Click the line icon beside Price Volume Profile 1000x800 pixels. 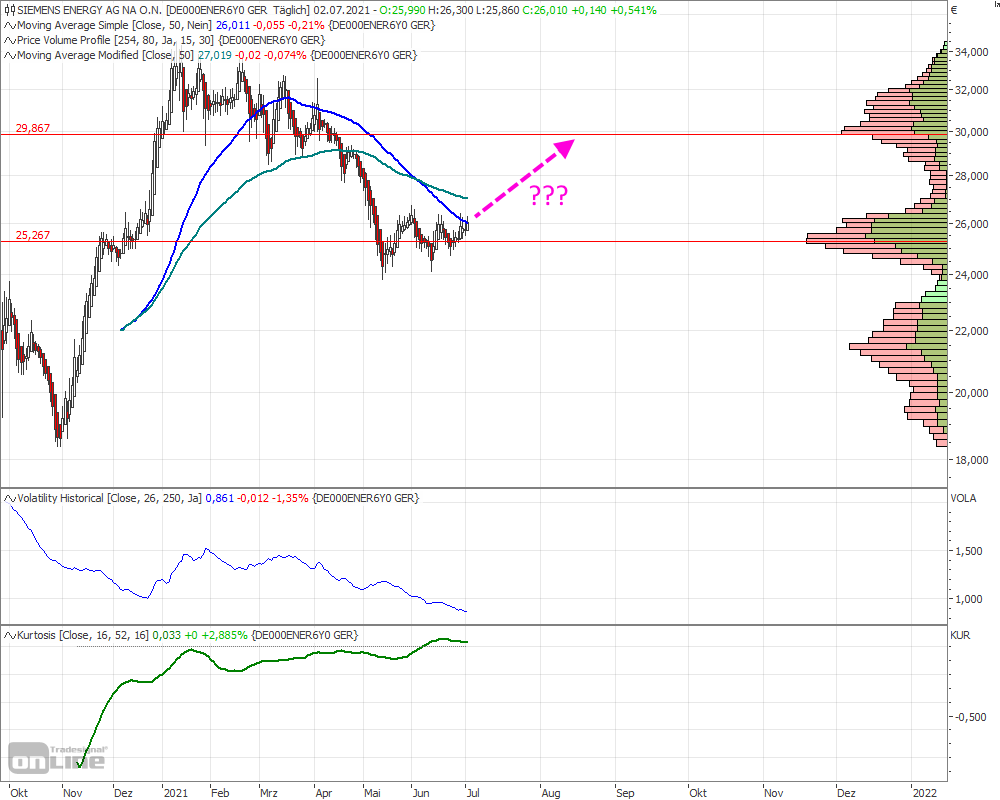click(10, 40)
